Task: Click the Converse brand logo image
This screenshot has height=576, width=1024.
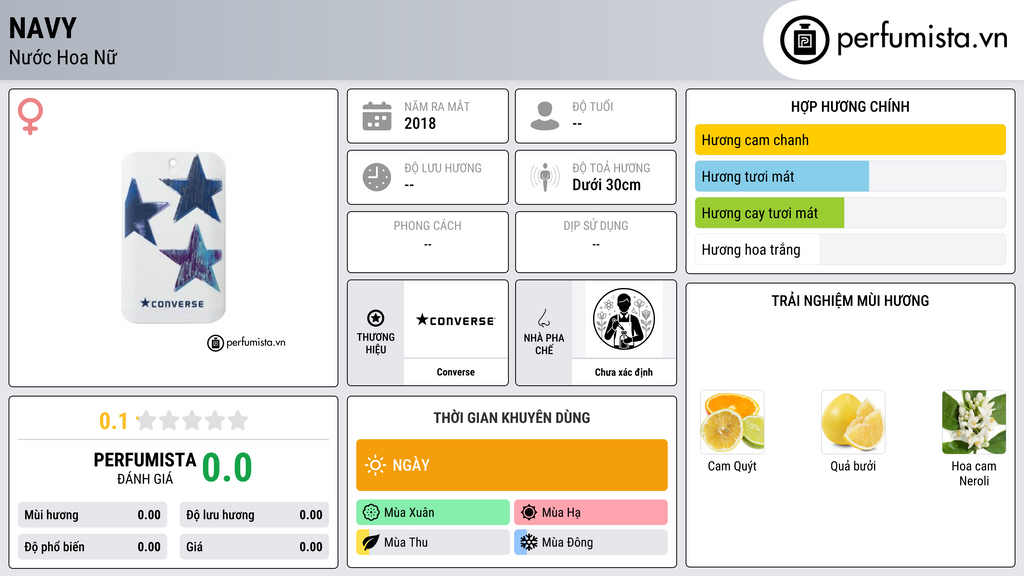Action: click(x=455, y=320)
